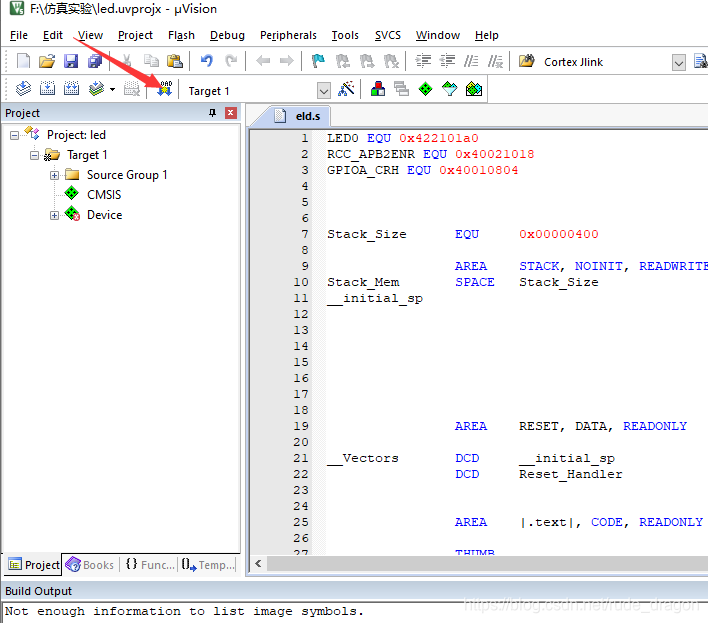Open the Target 1 dropdown
708x623 pixels.
pyautogui.click(x=323, y=91)
